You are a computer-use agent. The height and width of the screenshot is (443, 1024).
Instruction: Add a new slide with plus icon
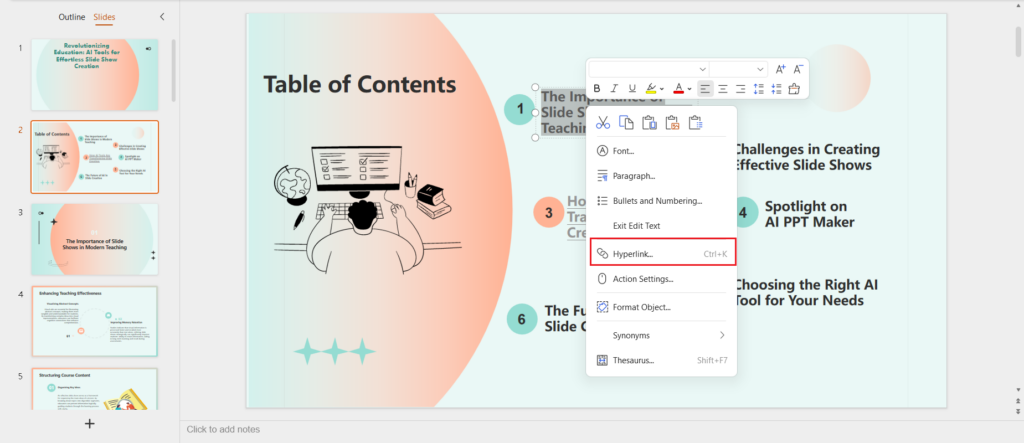(x=90, y=424)
